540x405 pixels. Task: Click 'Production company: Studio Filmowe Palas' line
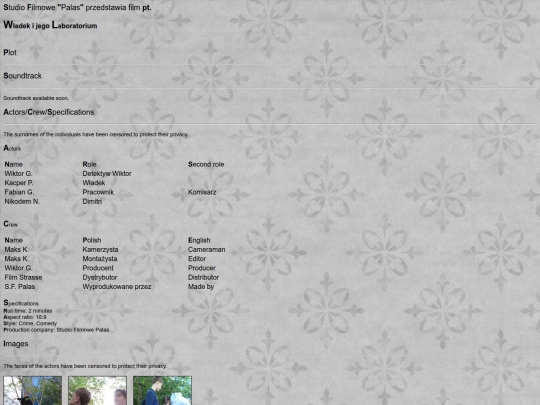[x=56, y=330]
